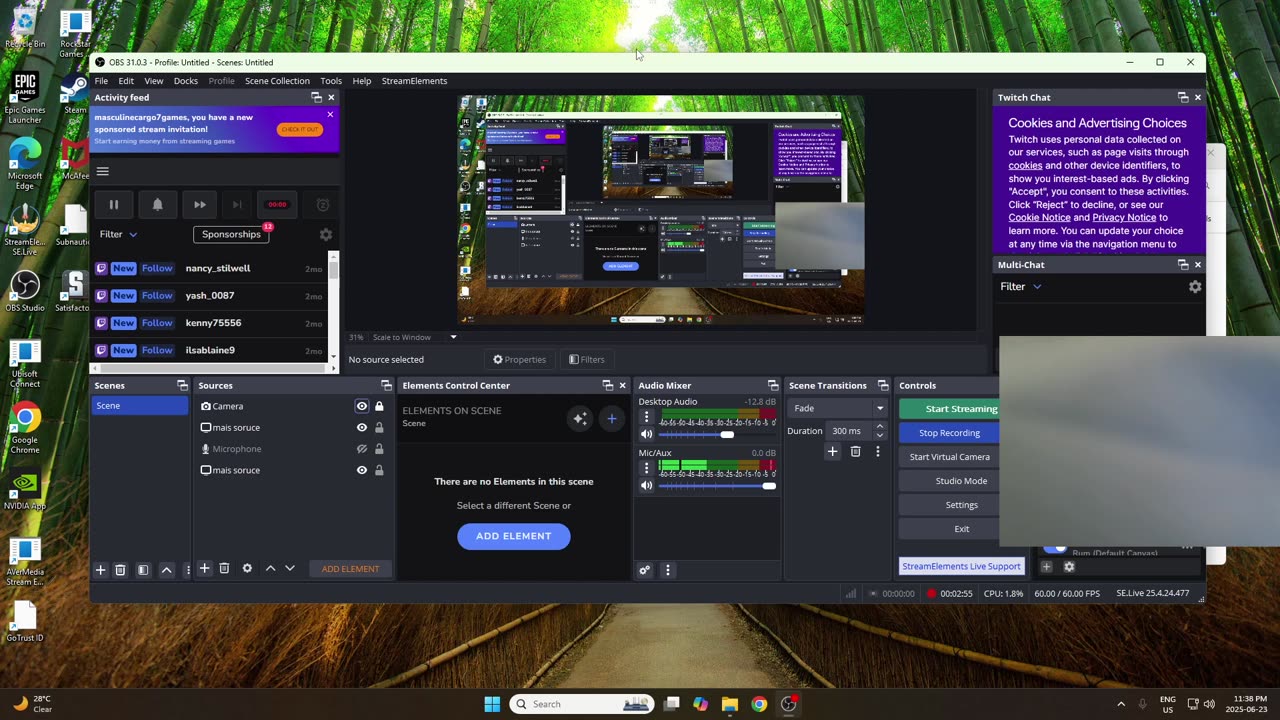Image resolution: width=1280 pixels, height=720 pixels.
Task: Lock the last mais soruce layer
Action: click(x=379, y=470)
